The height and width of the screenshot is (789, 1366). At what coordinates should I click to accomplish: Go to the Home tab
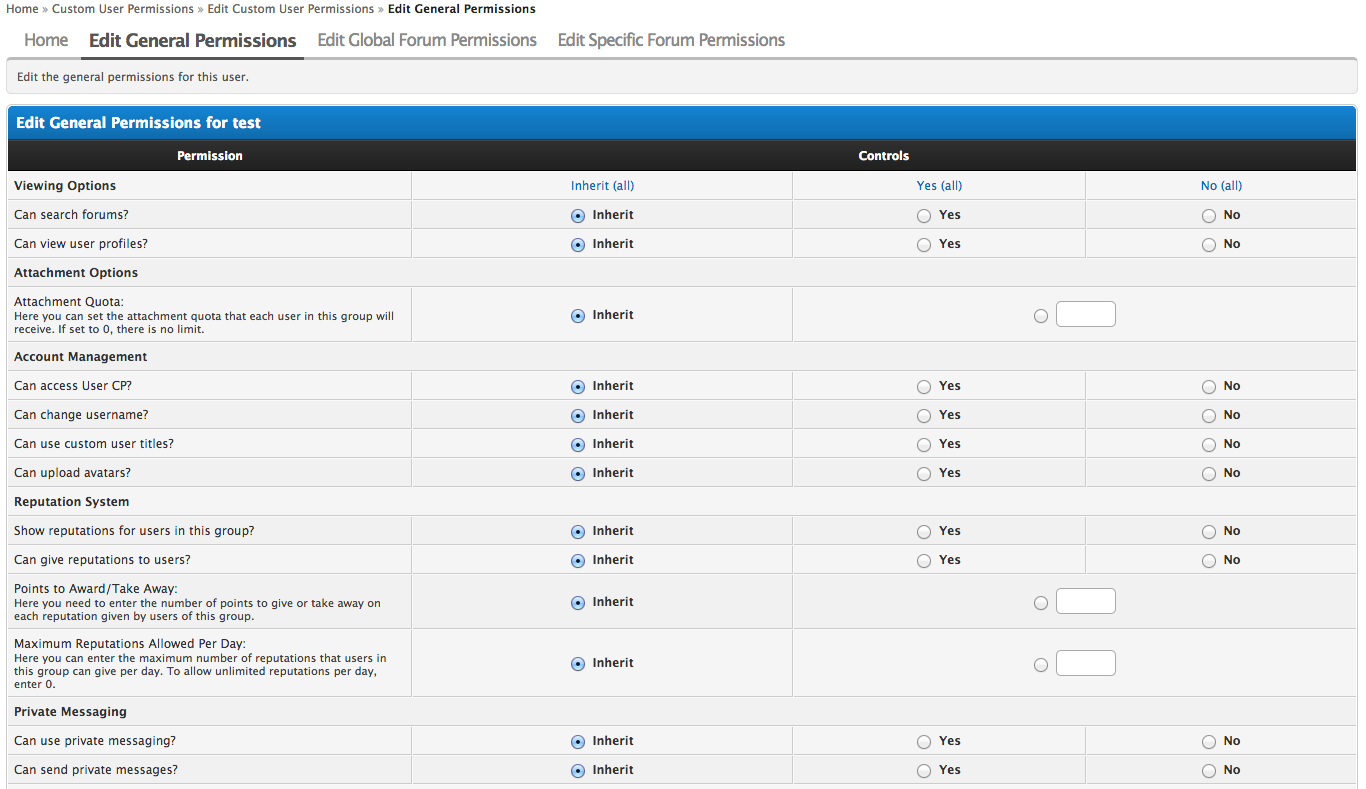point(46,41)
